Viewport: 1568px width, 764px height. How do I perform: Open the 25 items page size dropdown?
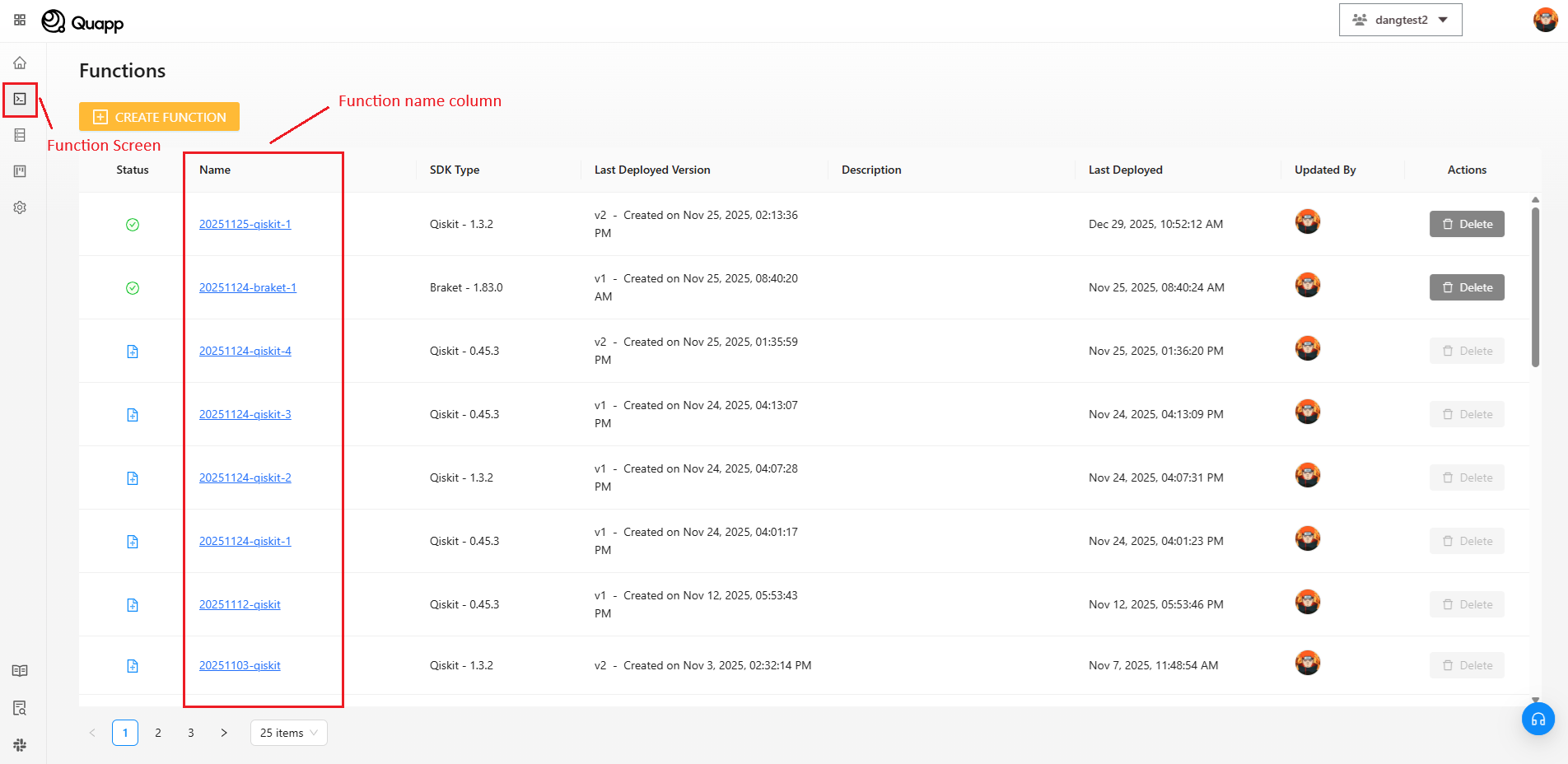pos(288,733)
